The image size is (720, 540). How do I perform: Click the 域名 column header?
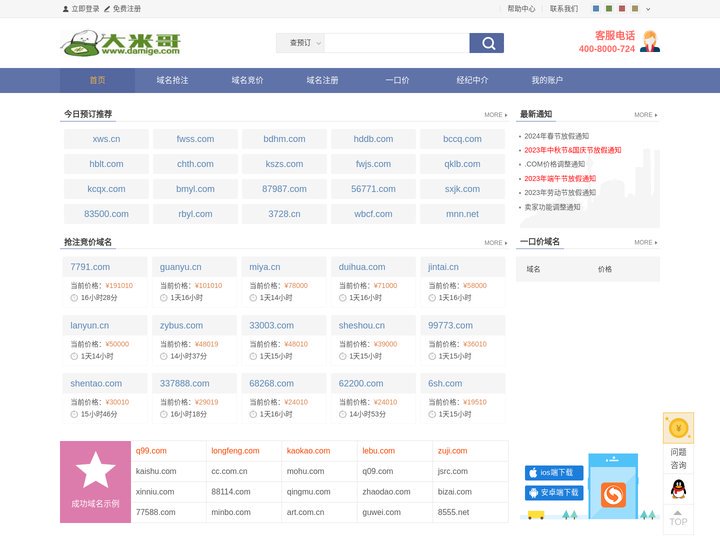pyautogui.click(x=533, y=269)
